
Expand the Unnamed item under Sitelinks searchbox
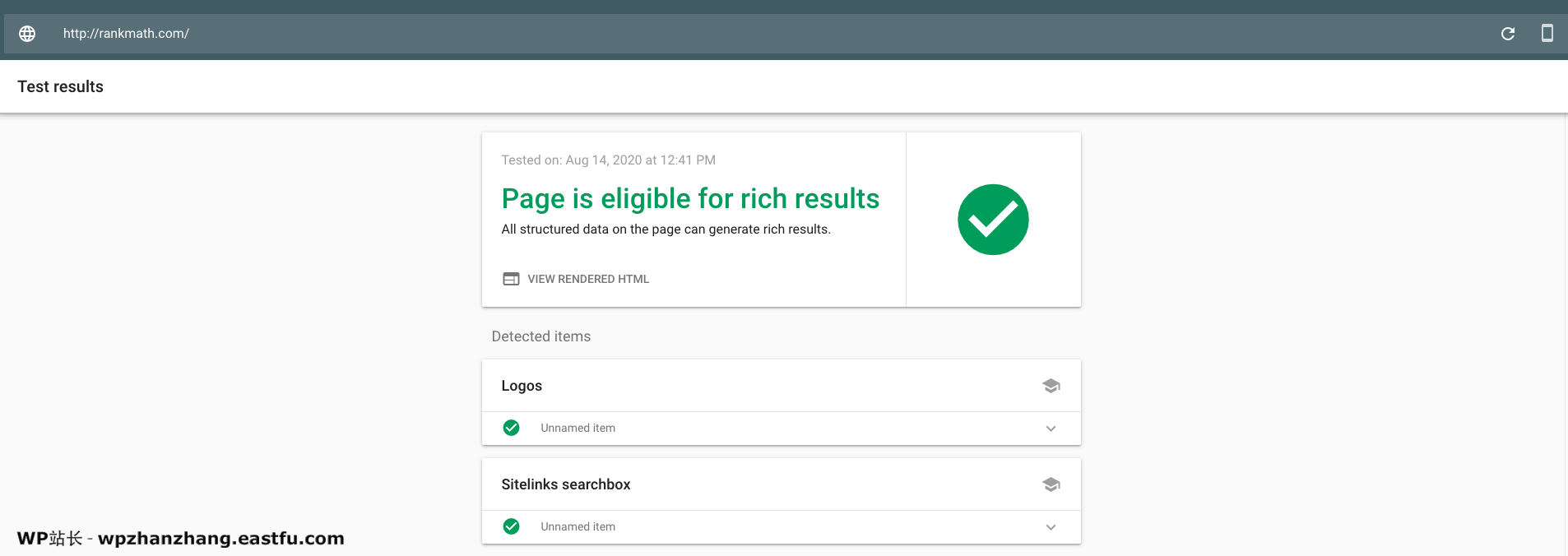[1050, 527]
